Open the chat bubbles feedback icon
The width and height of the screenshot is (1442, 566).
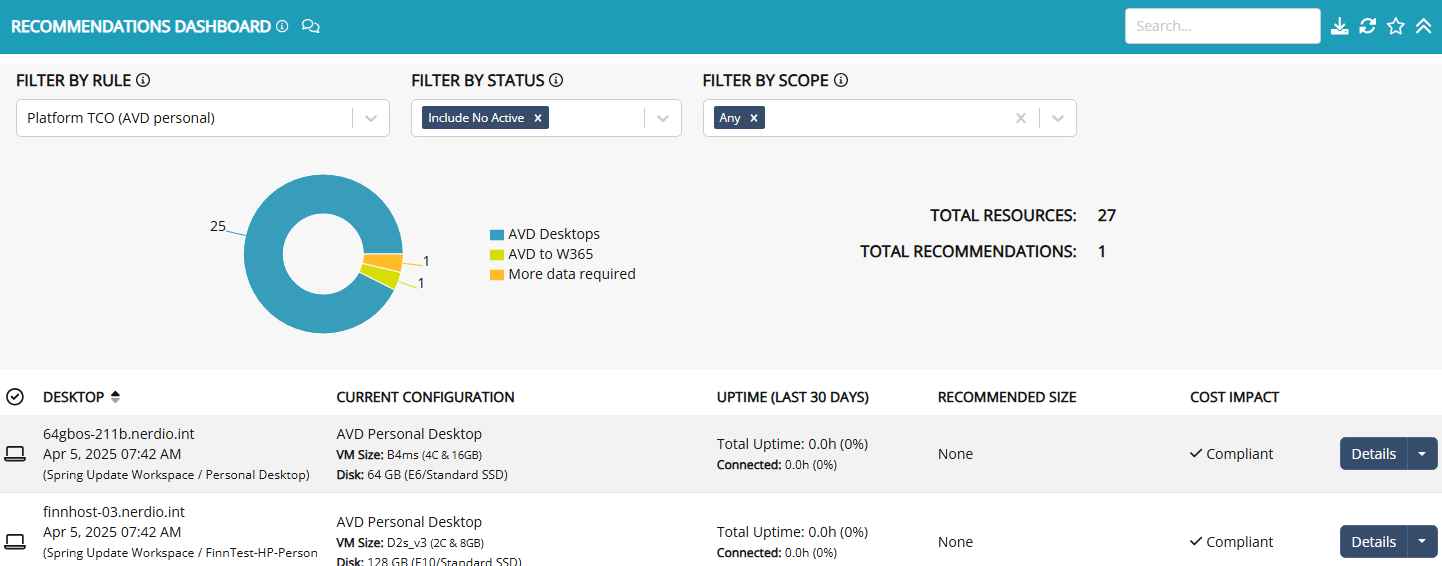pos(310,27)
